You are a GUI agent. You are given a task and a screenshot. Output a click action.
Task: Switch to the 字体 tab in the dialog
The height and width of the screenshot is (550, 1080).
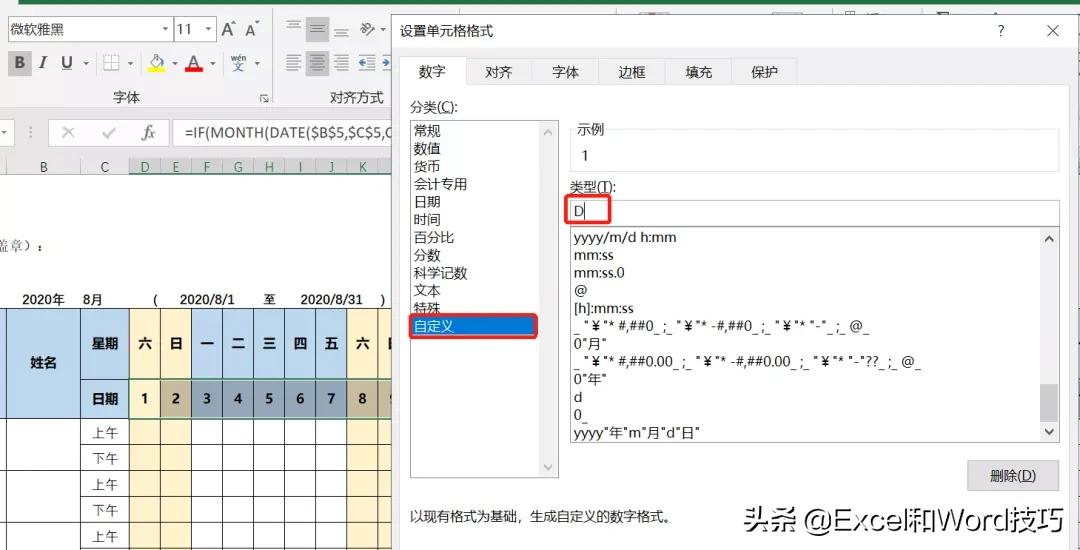[x=565, y=72]
